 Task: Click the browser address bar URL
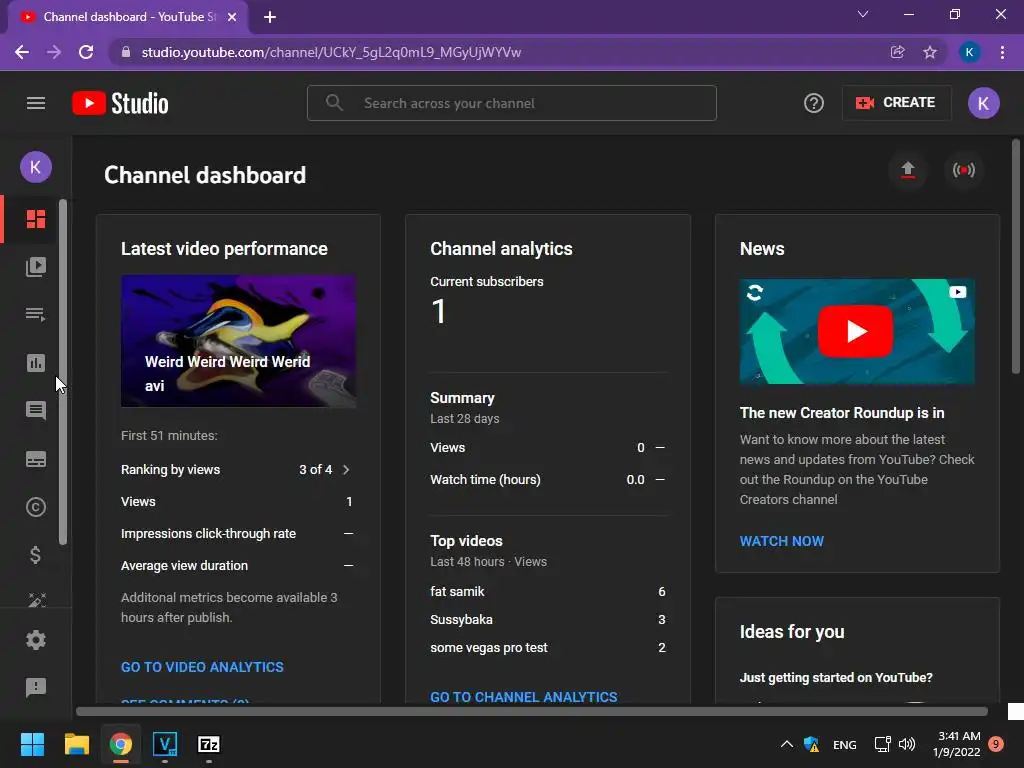331,52
